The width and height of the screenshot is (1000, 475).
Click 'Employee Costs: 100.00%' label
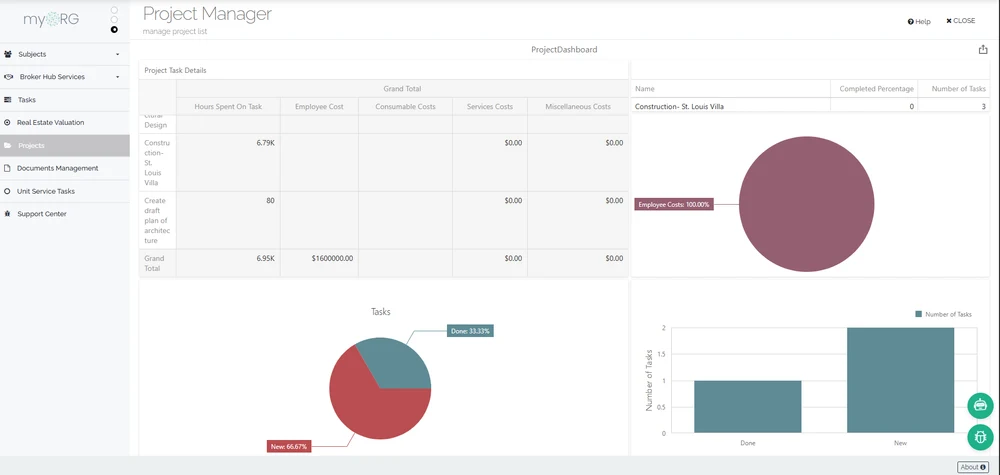(674, 205)
